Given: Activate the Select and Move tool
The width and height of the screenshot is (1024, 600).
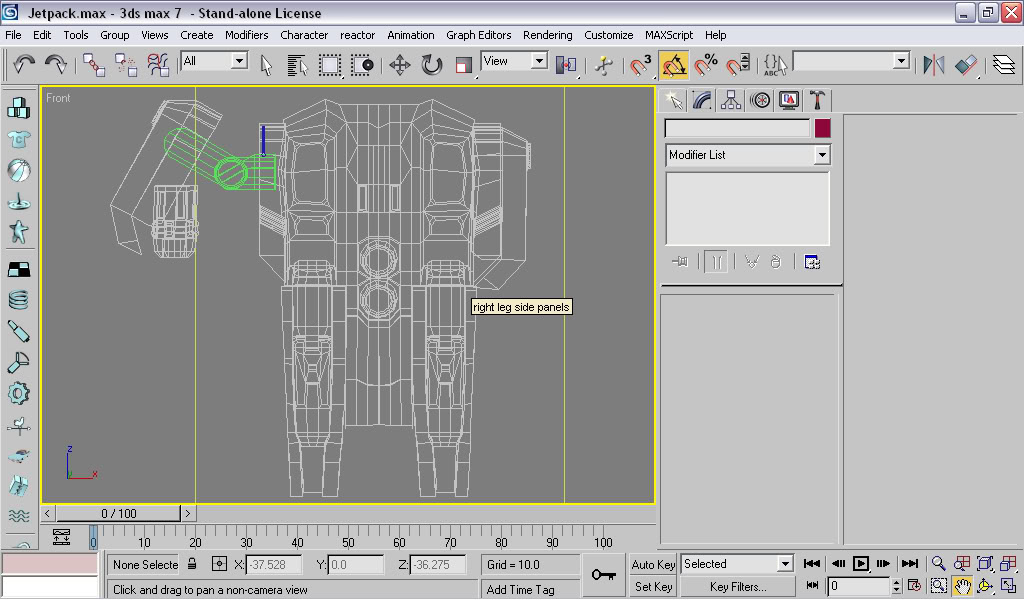Looking at the screenshot, I should pyautogui.click(x=400, y=65).
